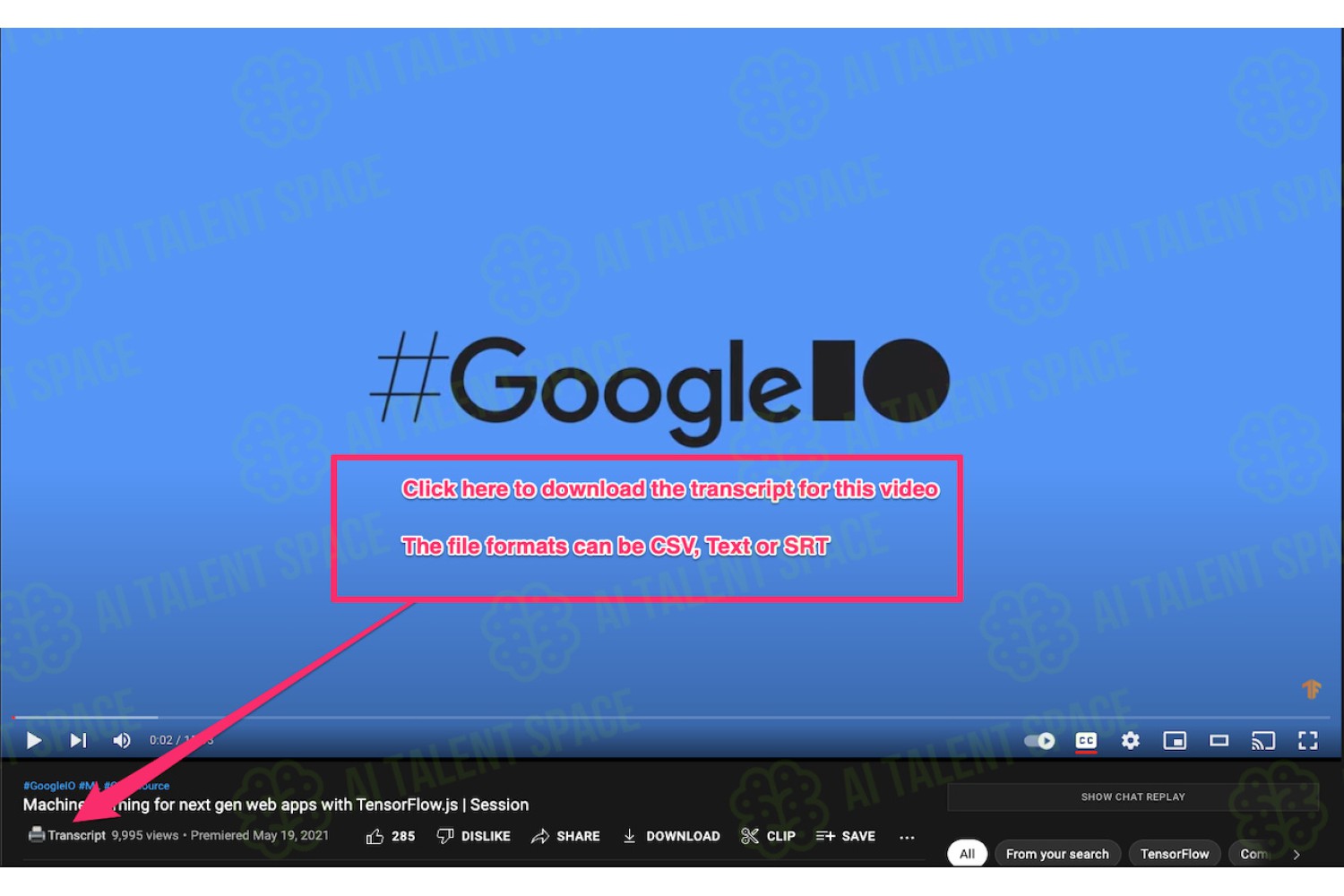Screen dimensions: 1344x896
Task: Toggle the autoplay switch
Action: 1040,741
